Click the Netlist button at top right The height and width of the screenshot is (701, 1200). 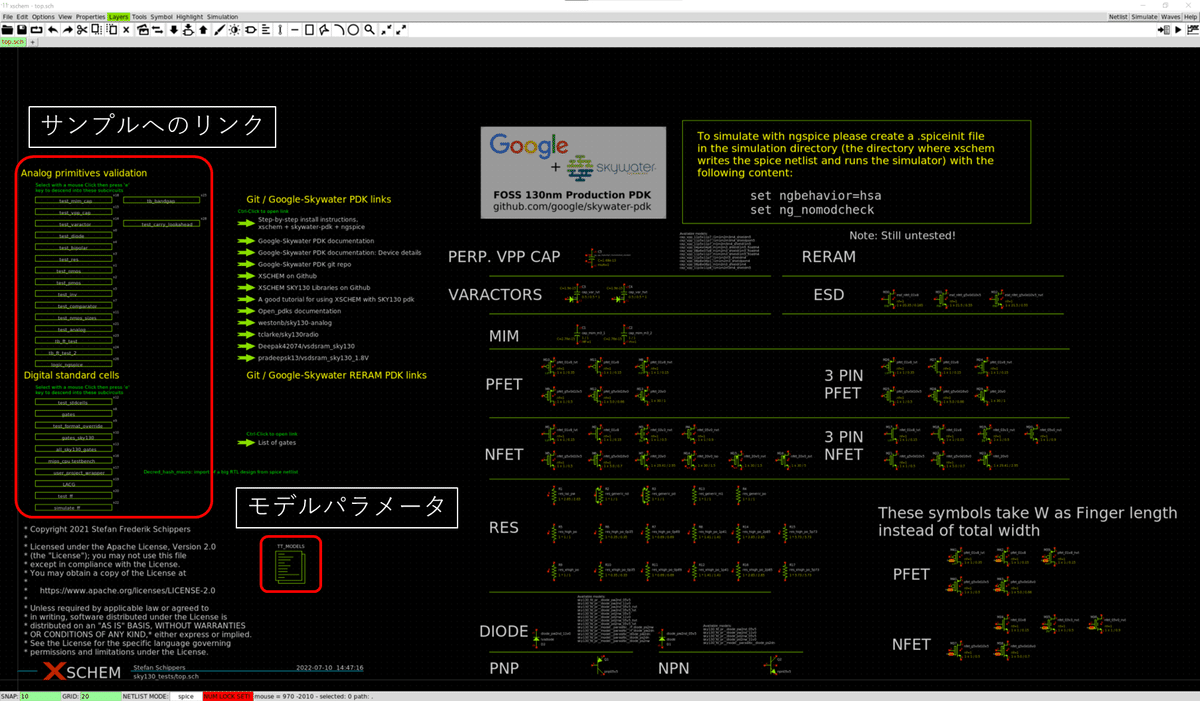1118,17
